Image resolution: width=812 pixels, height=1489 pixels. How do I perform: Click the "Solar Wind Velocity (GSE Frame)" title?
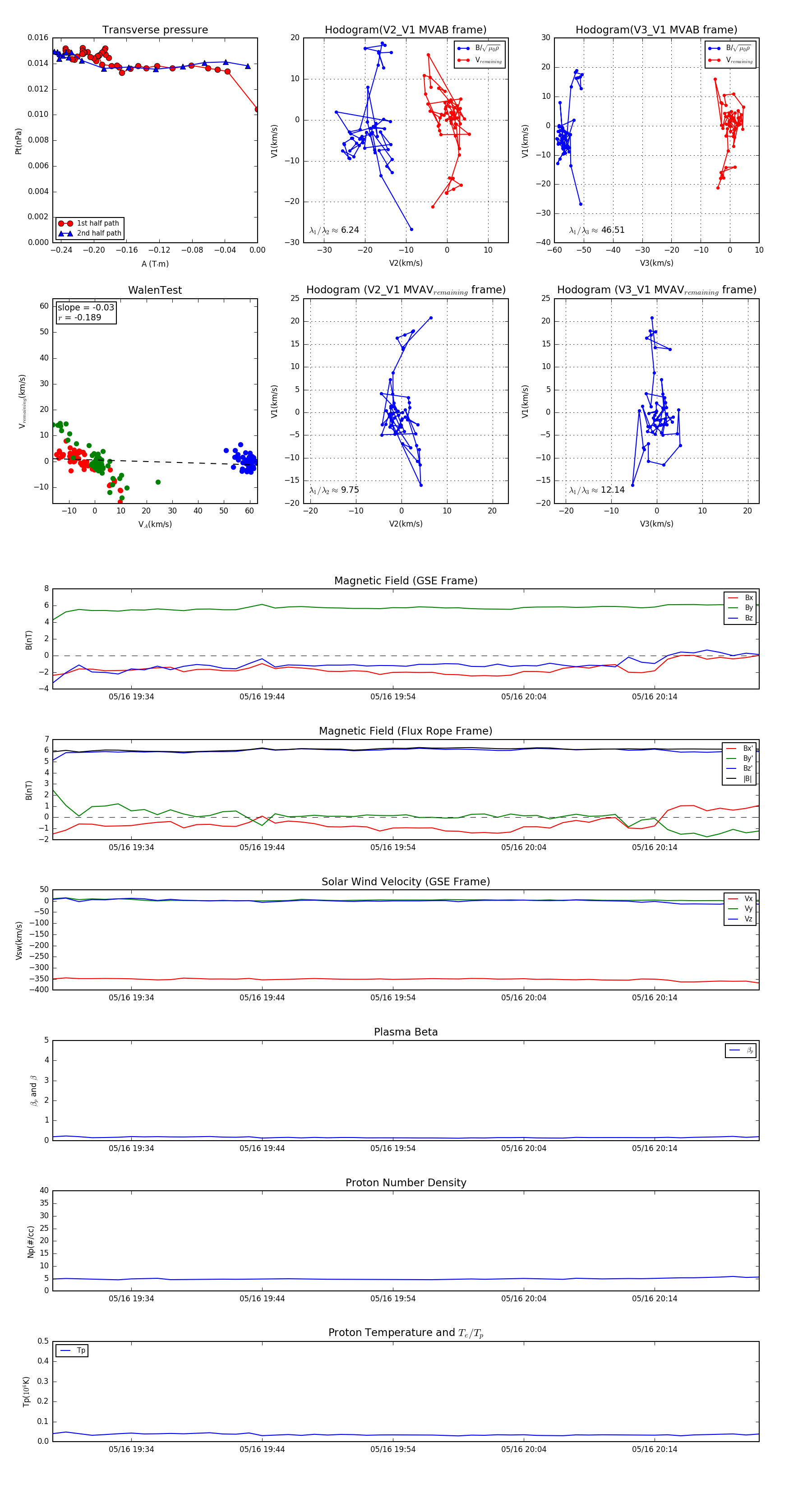[406, 882]
